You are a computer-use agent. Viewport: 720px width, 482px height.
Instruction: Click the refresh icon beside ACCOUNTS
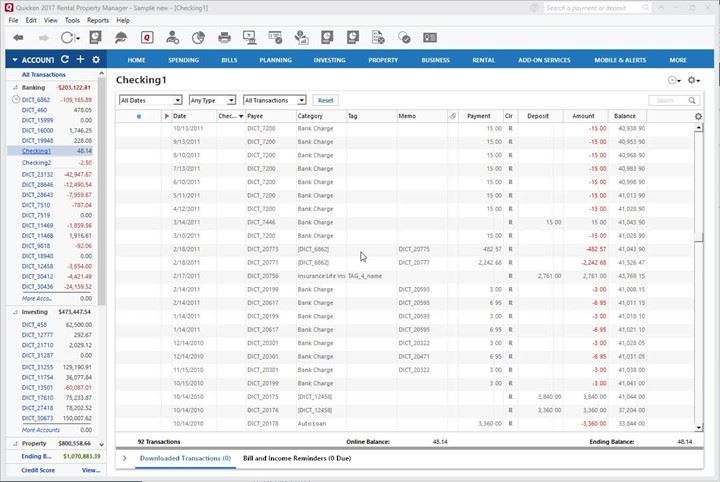point(65,60)
